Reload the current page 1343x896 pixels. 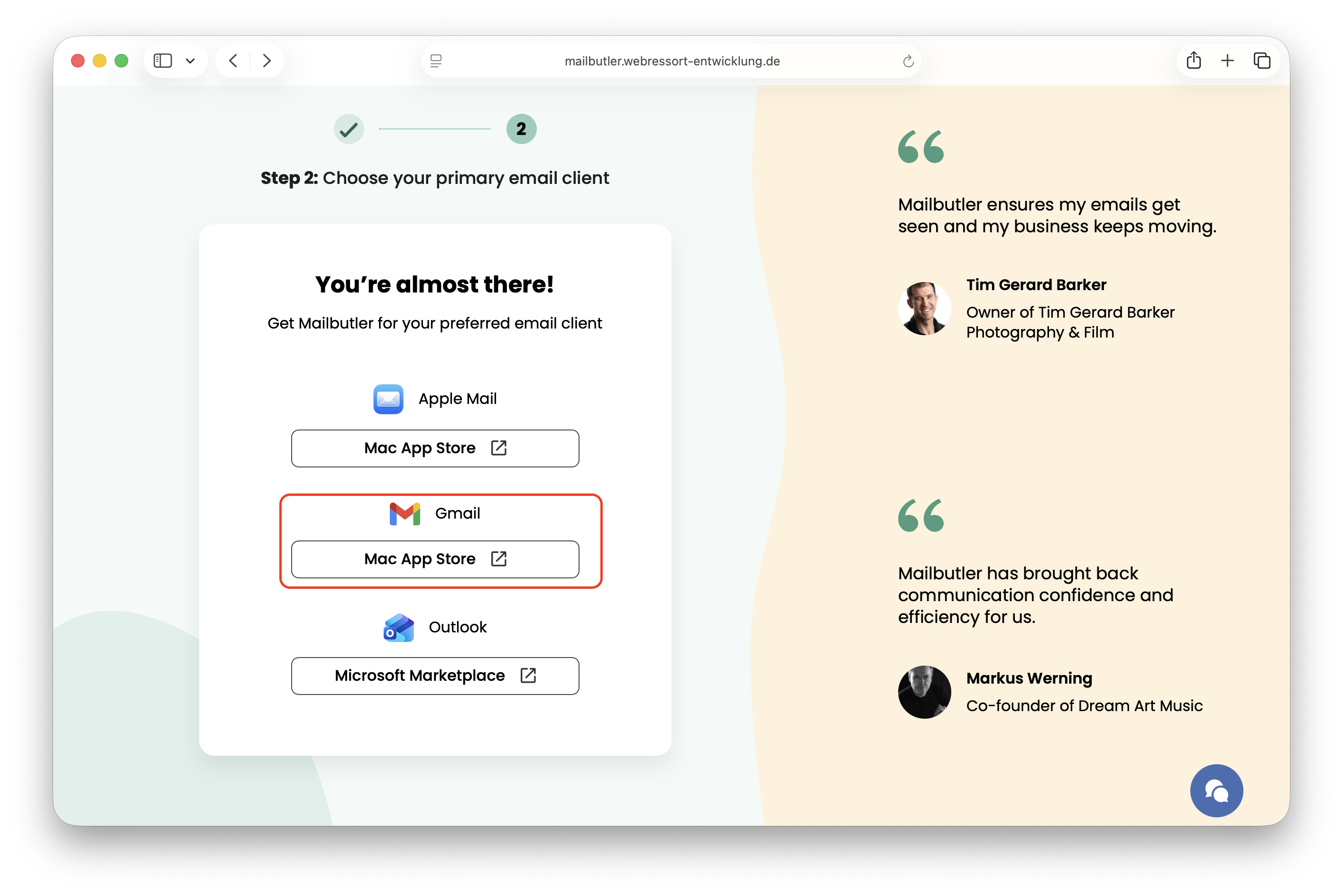coord(908,61)
